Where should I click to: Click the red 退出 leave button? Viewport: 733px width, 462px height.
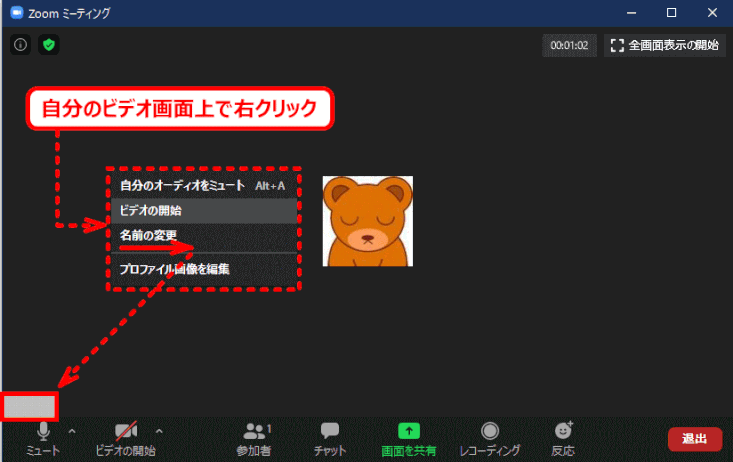tap(695, 439)
